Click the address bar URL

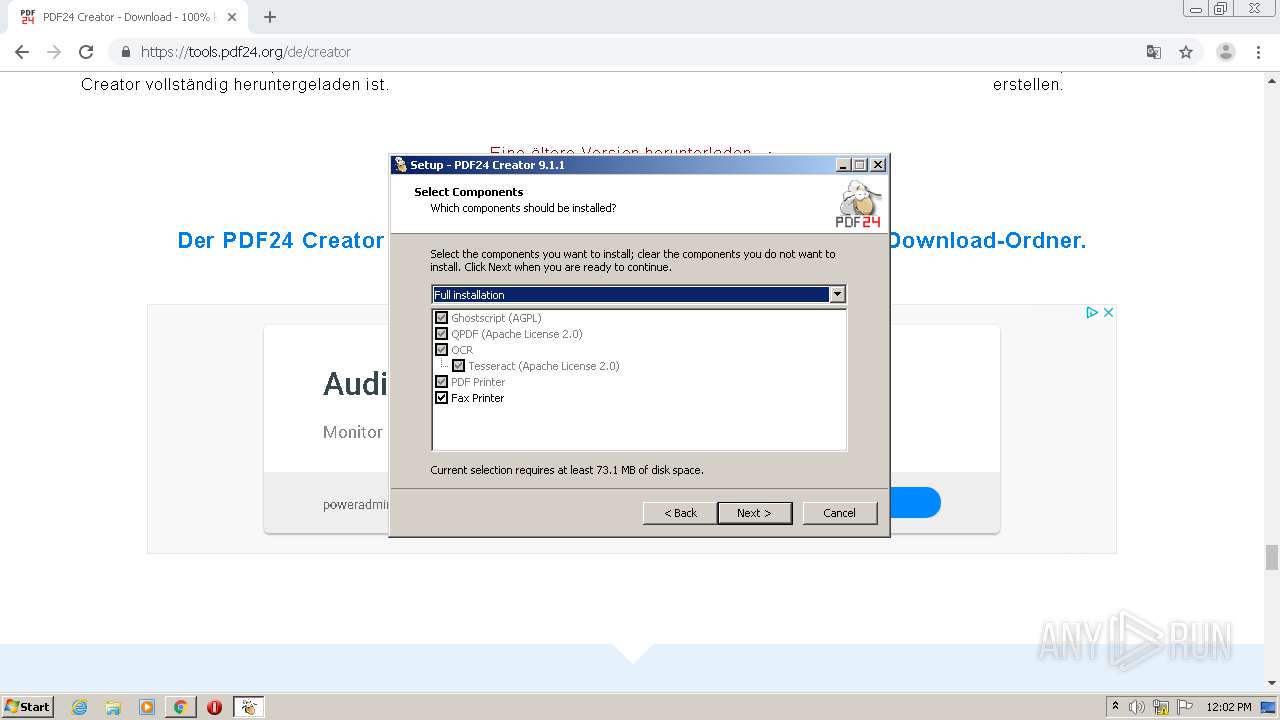246,52
